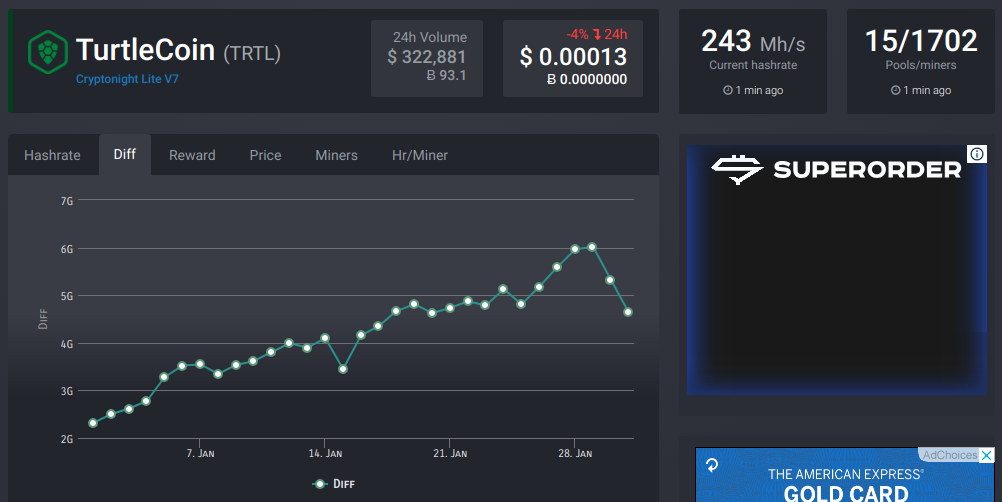
Task: Click the first data point near 2G
Action: 93,423
